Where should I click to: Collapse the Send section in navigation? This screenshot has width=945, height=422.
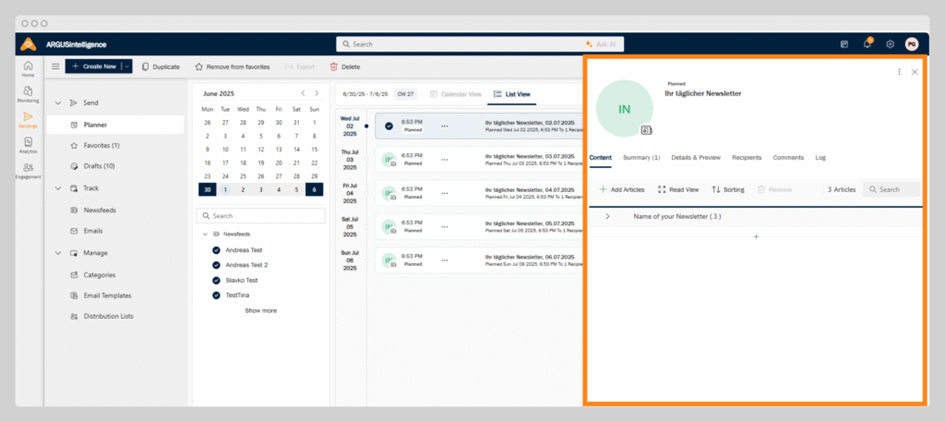click(58, 103)
